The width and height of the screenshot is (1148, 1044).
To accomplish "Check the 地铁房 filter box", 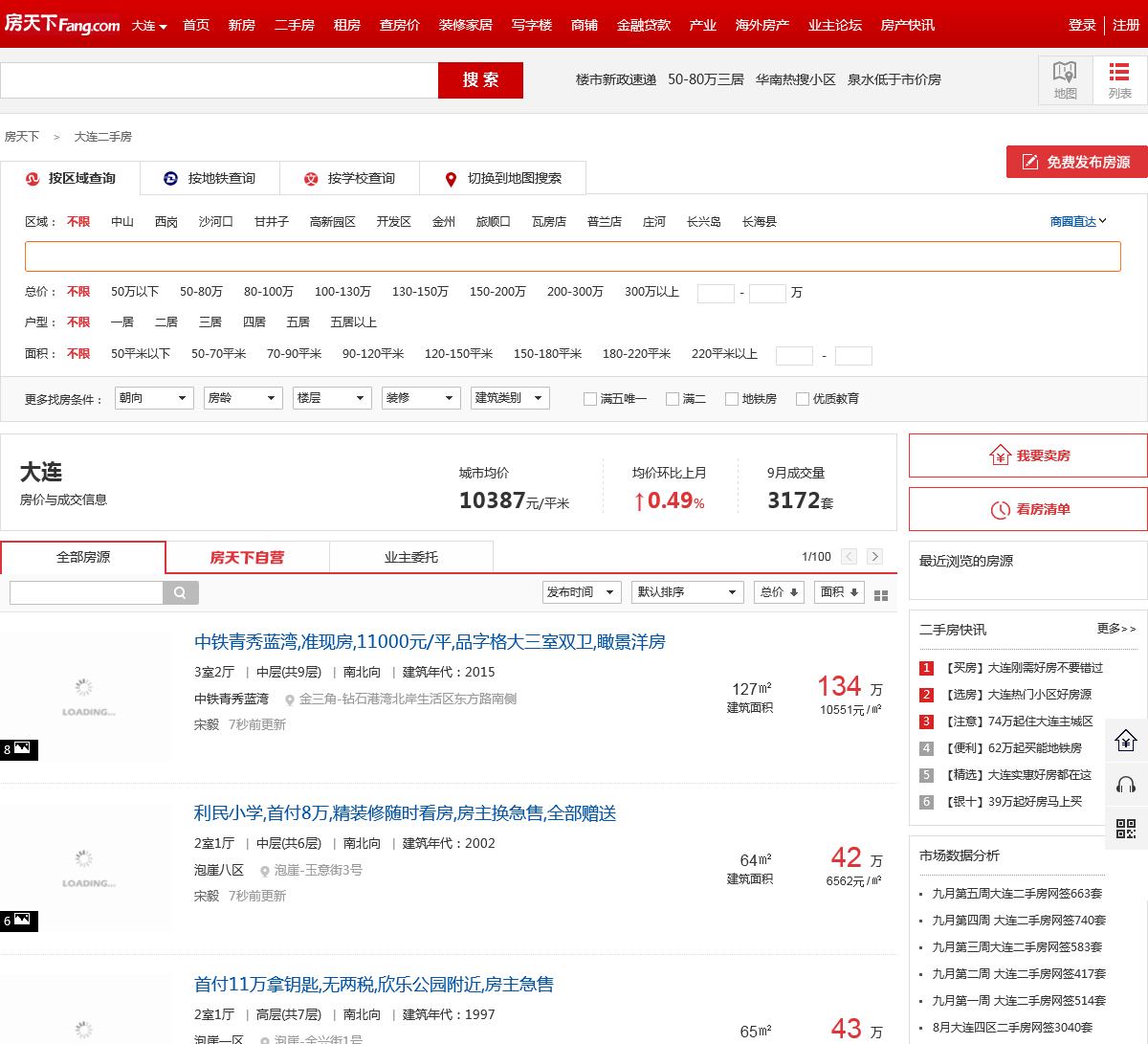I will click(x=732, y=399).
